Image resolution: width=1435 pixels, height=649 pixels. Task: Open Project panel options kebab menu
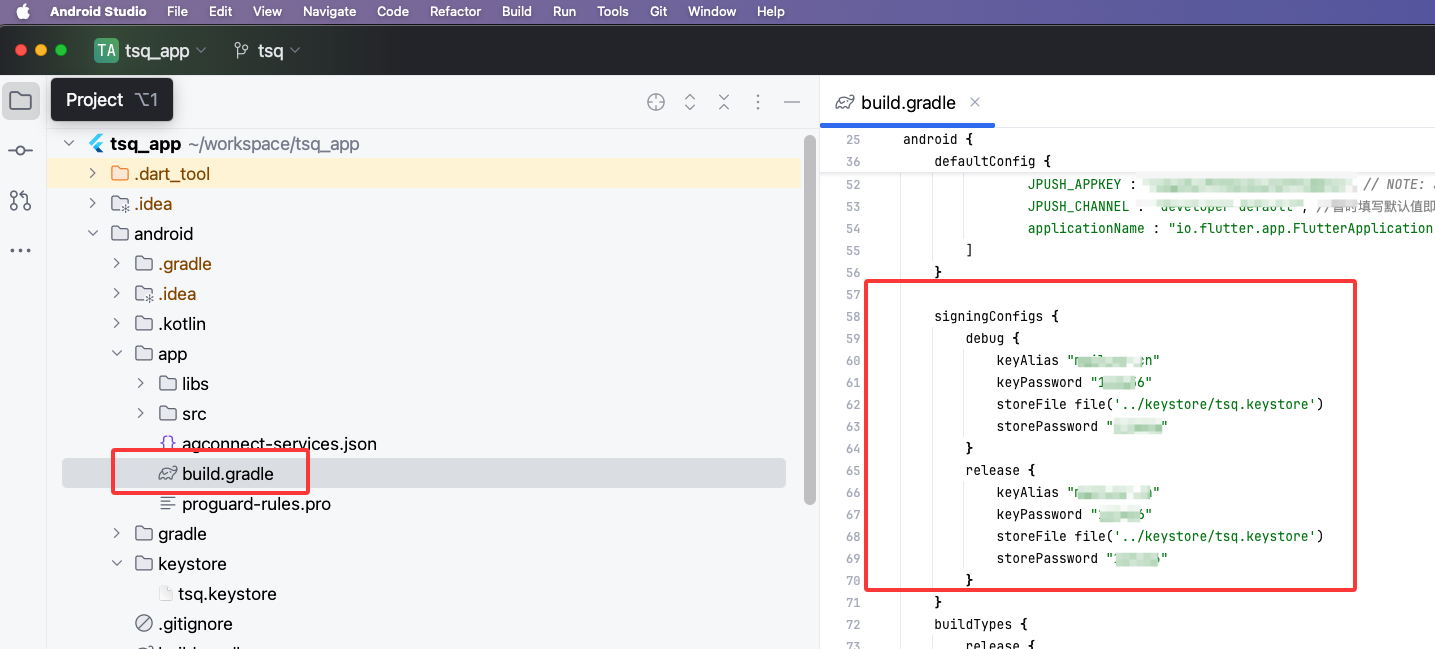click(x=758, y=102)
